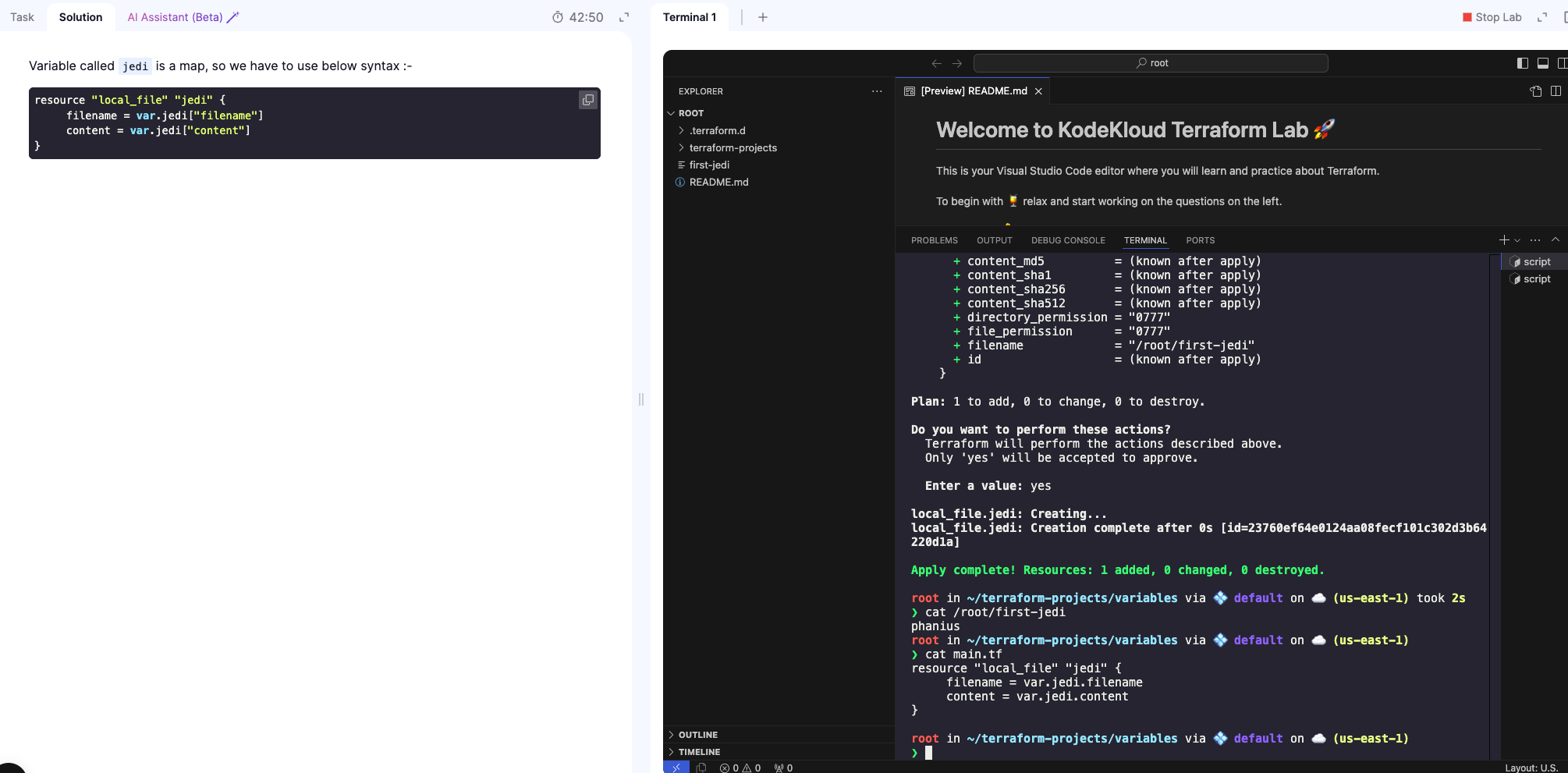Expand the terminal pane beside Stop Lab

pyautogui.click(x=1542, y=17)
